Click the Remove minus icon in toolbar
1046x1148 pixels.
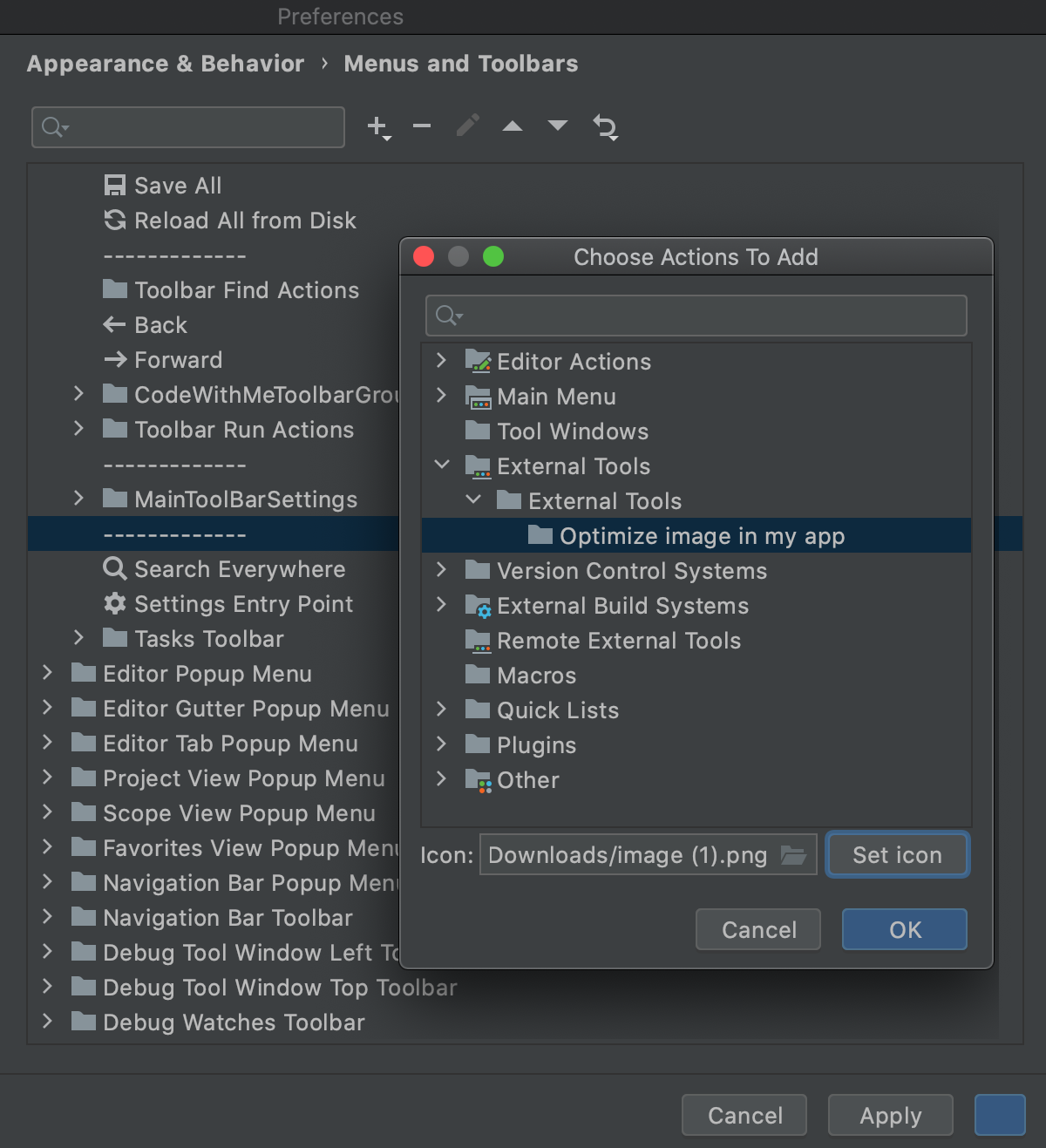pyautogui.click(x=422, y=127)
